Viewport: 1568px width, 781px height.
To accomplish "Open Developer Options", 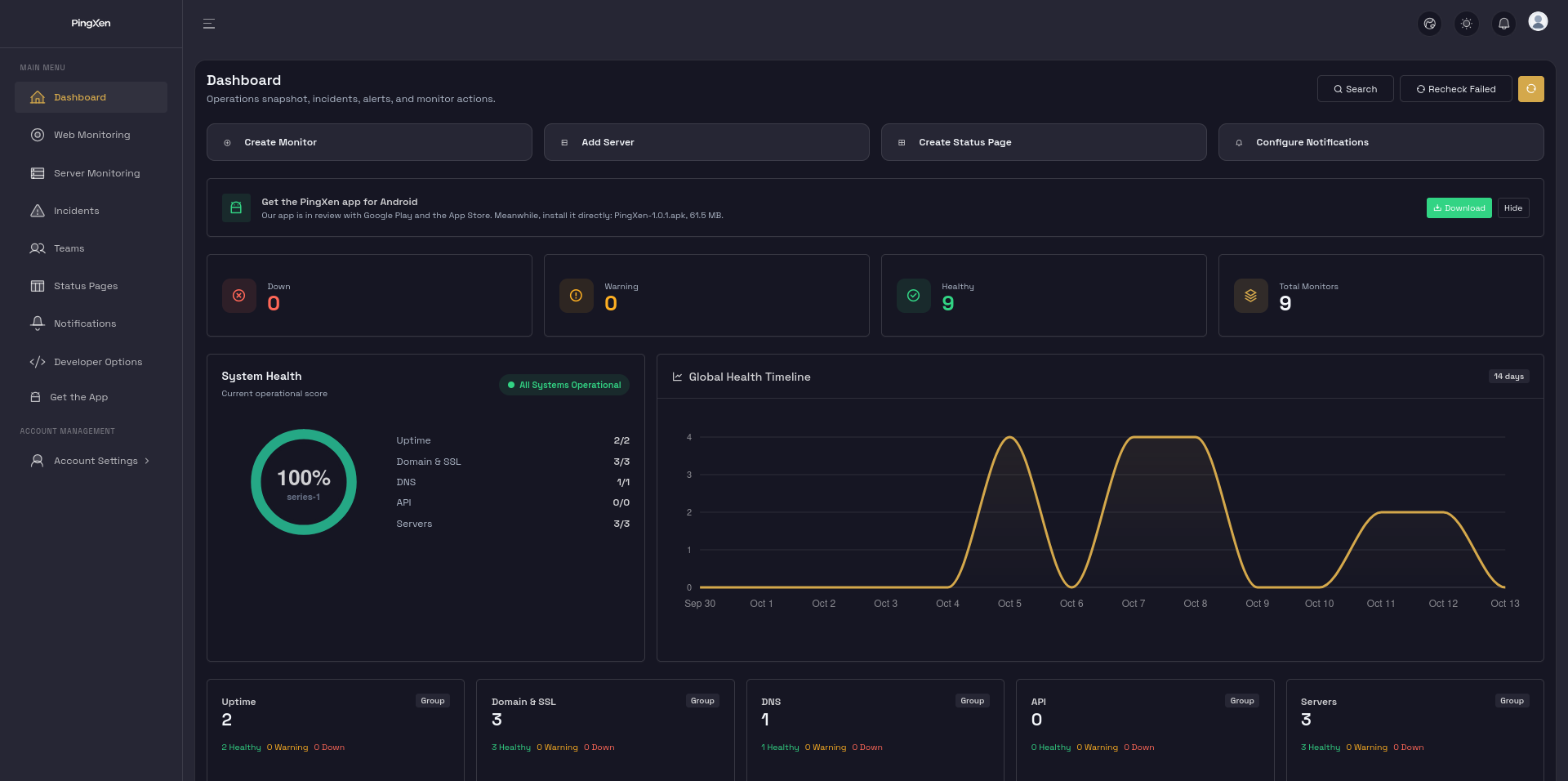I will point(91,362).
